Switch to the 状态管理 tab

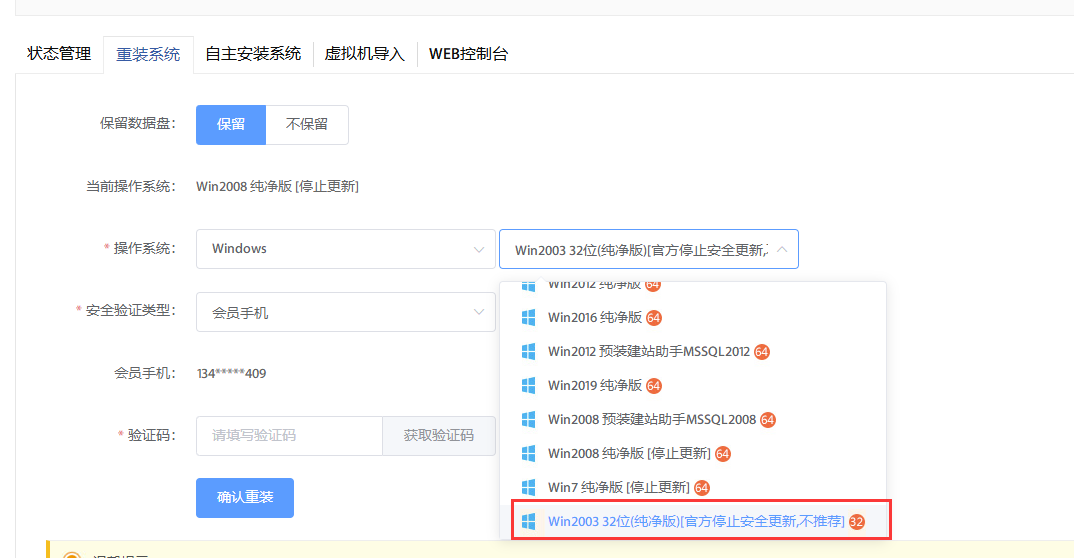59,54
